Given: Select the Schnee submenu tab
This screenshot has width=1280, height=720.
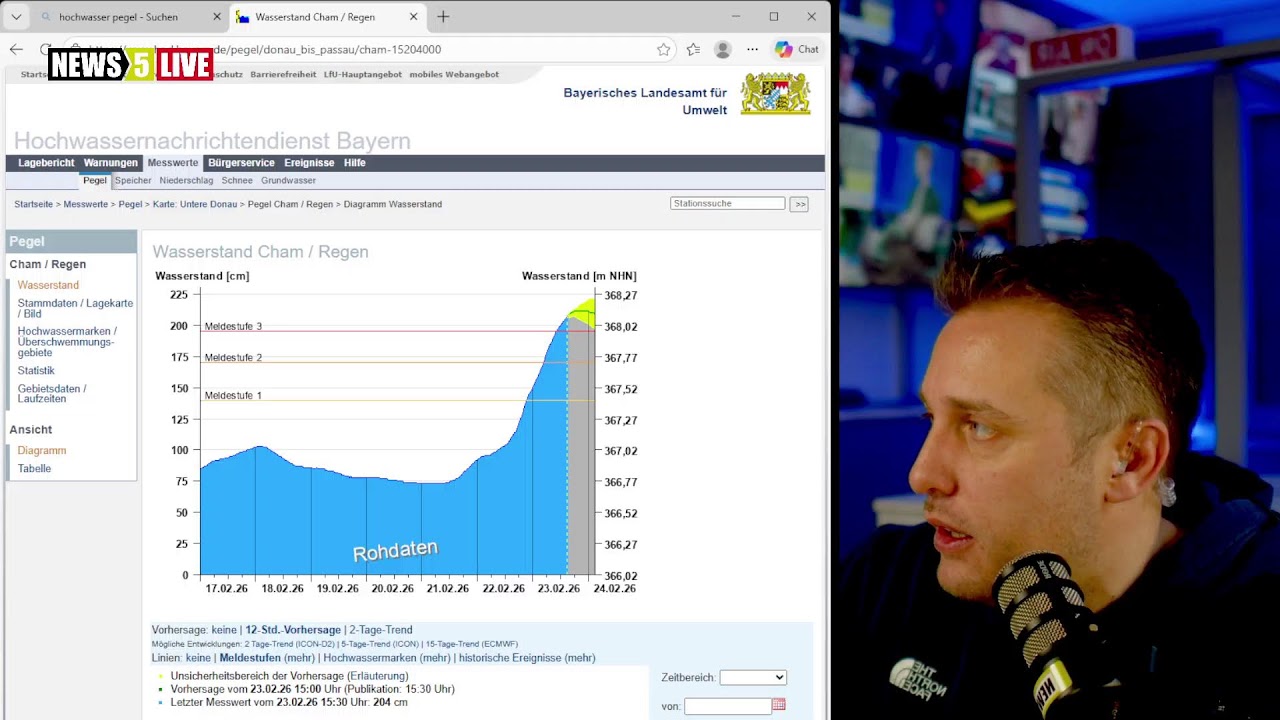Looking at the screenshot, I should pos(237,181).
